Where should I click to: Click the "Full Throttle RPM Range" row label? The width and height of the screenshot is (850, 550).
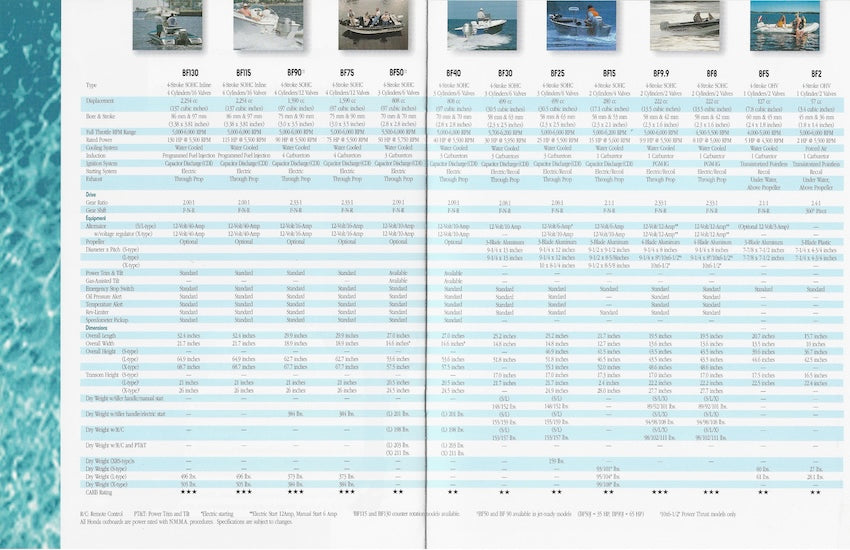111,132
